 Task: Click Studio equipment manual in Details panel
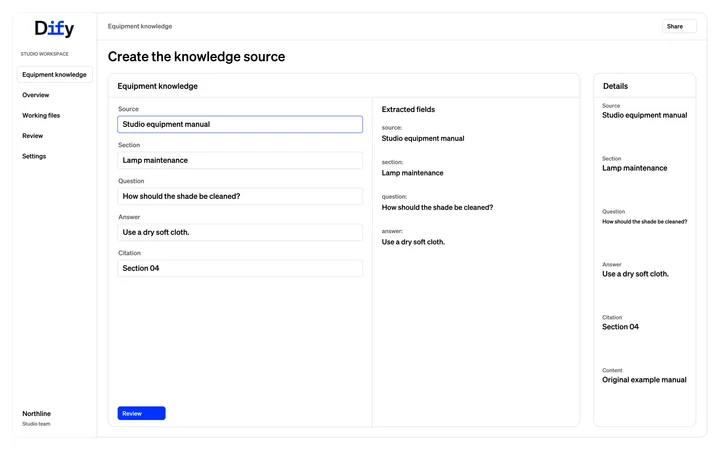[x=645, y=115]
